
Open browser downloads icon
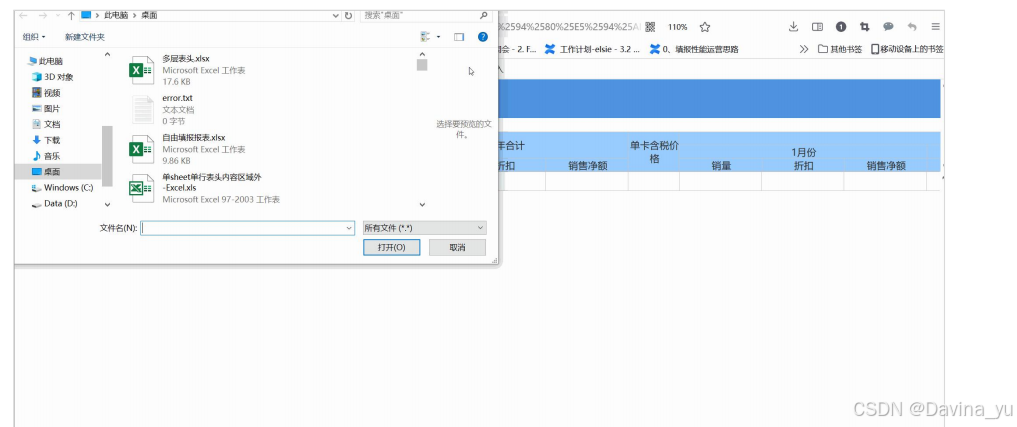pos(793,27)
